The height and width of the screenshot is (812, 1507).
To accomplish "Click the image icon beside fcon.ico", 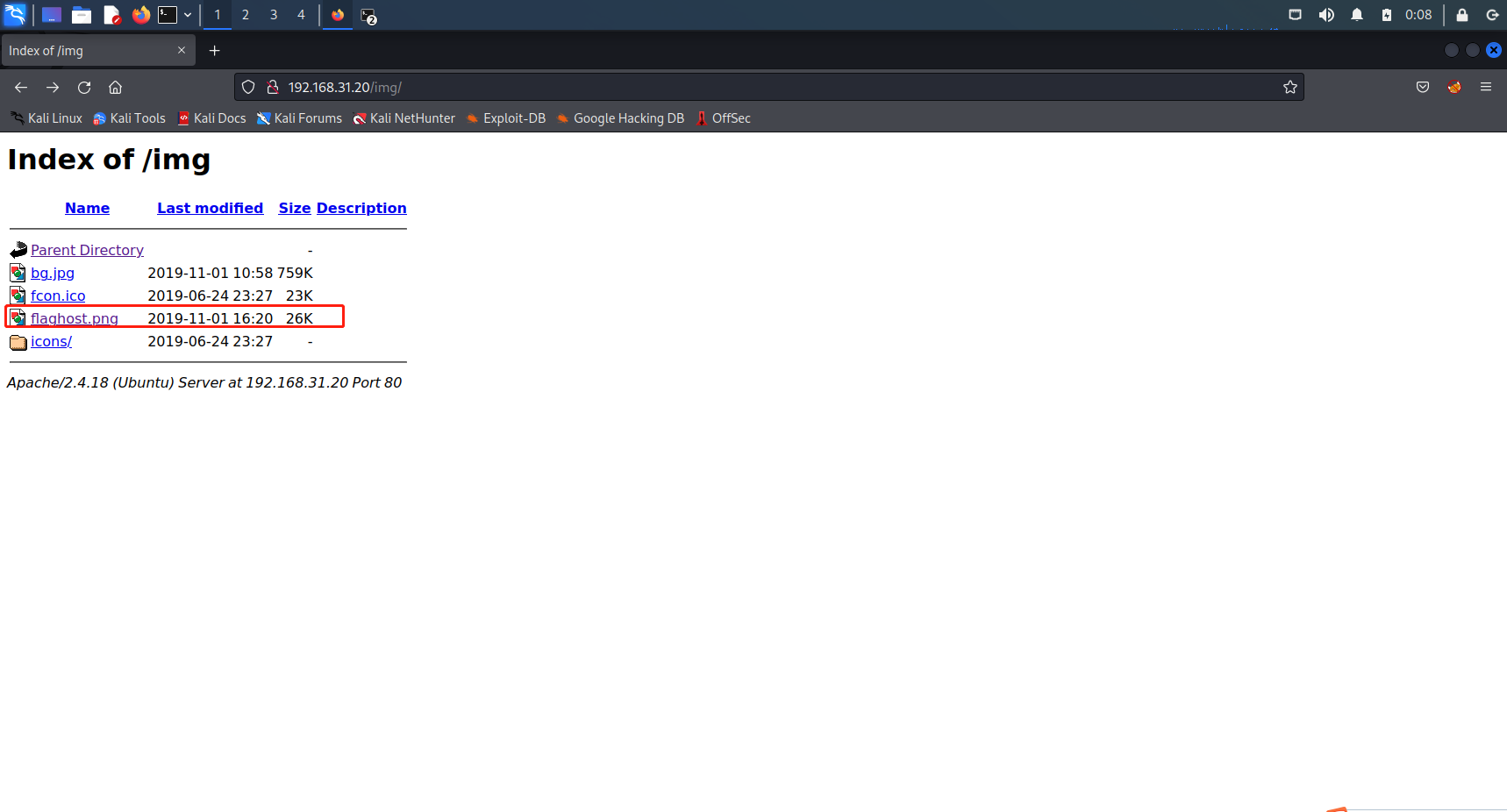I will pos(18,296).
